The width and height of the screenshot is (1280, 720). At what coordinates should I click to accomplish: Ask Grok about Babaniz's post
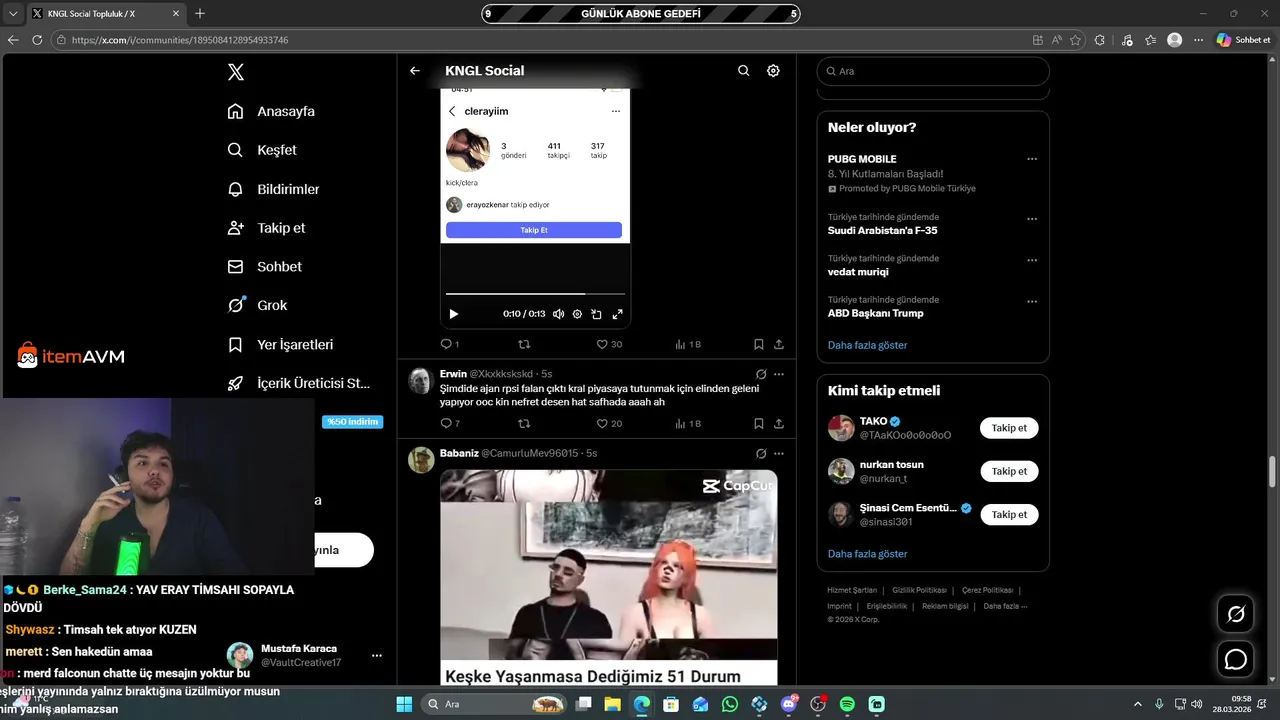761,453
